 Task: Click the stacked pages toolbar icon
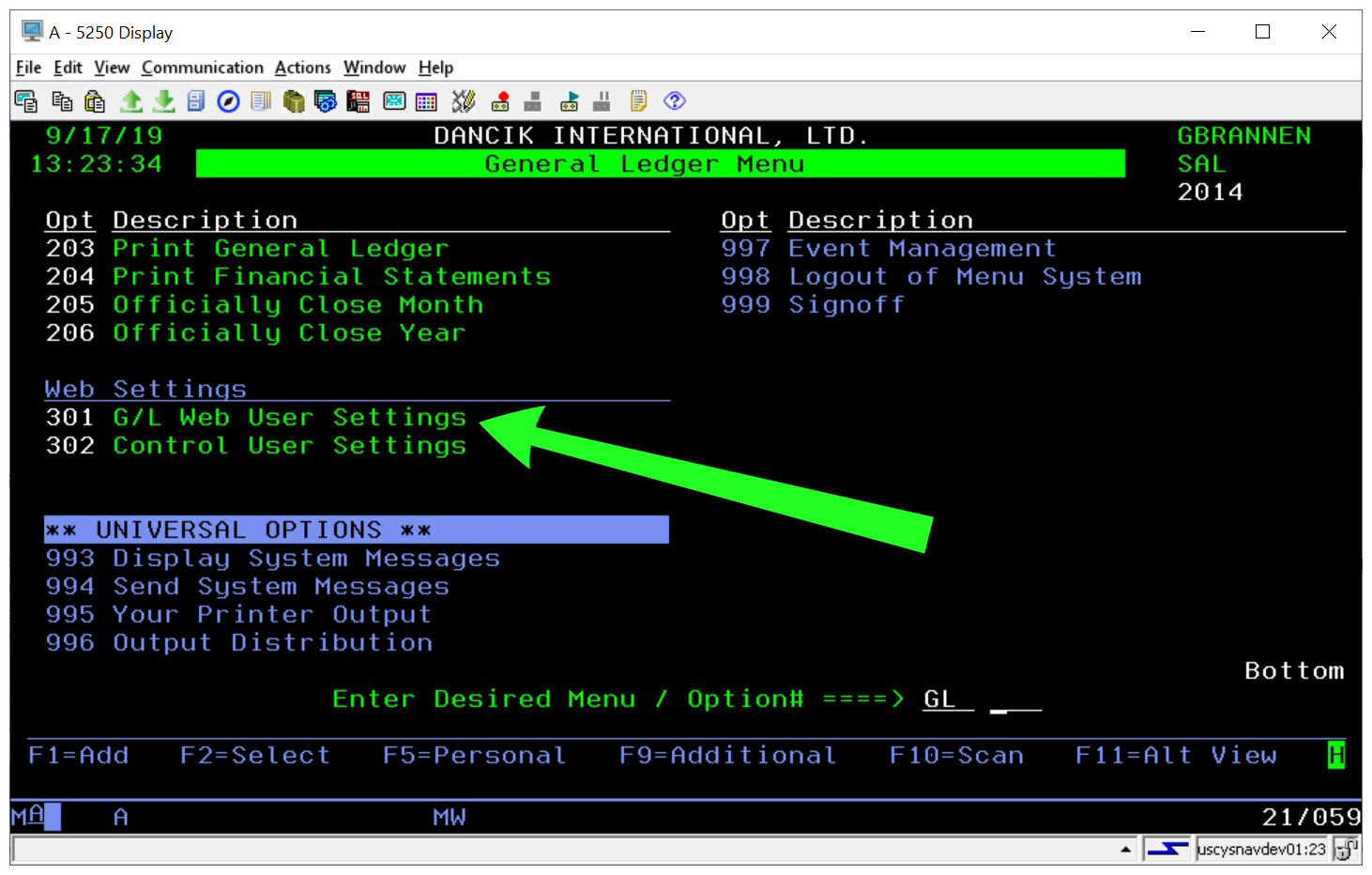tap(261, 101)
